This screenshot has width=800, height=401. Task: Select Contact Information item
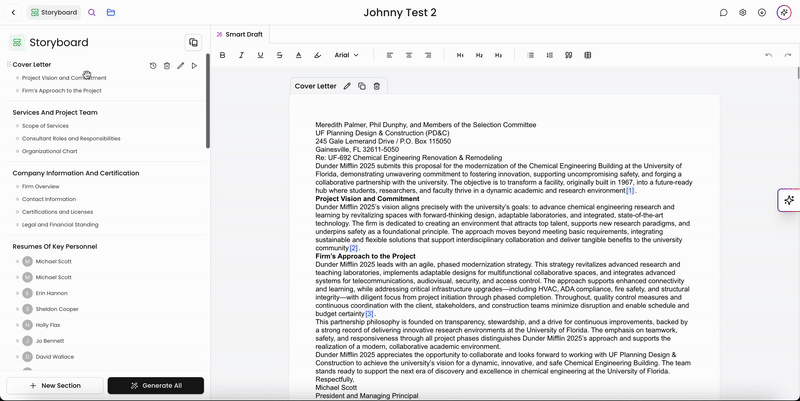(49, 199)
